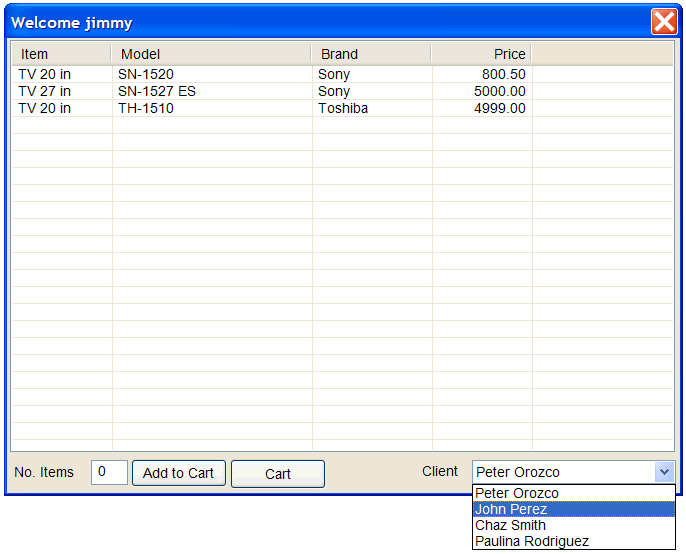
Task: Close the Welcome jimmy window
Action: point(664,21)
